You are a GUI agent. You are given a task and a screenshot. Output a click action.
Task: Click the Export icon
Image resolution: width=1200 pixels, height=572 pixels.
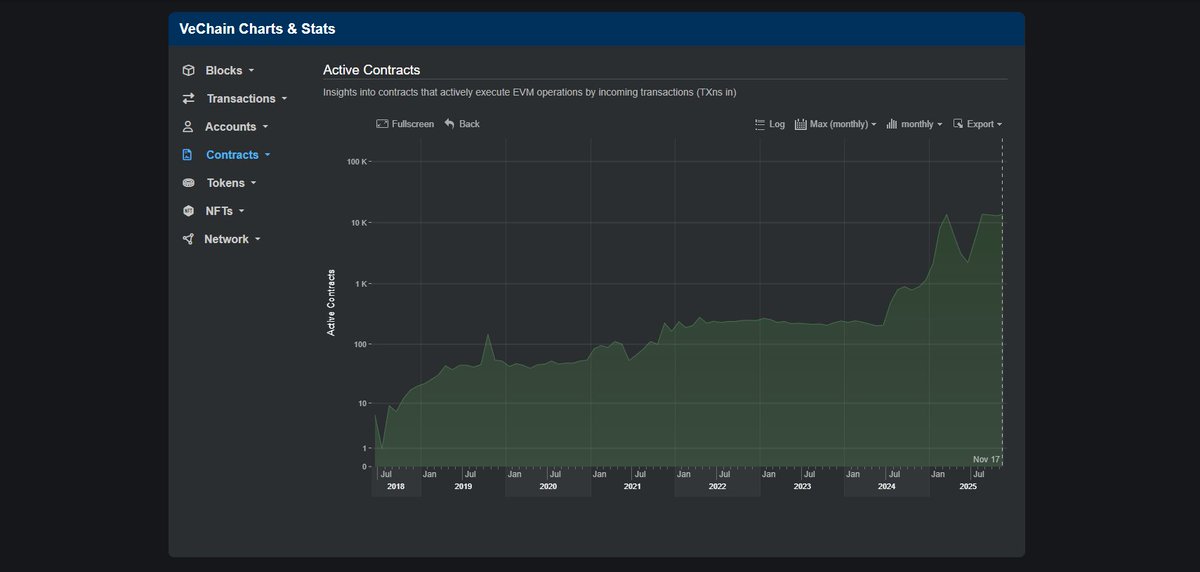[x=958, y=124]
